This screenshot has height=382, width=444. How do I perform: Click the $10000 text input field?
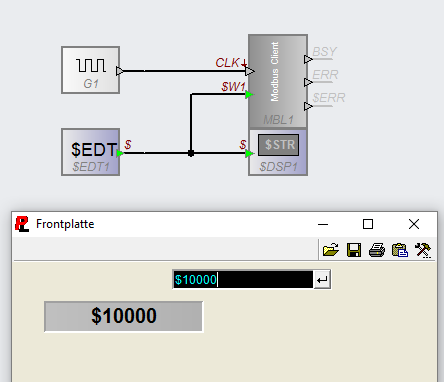tap(243, 279)
